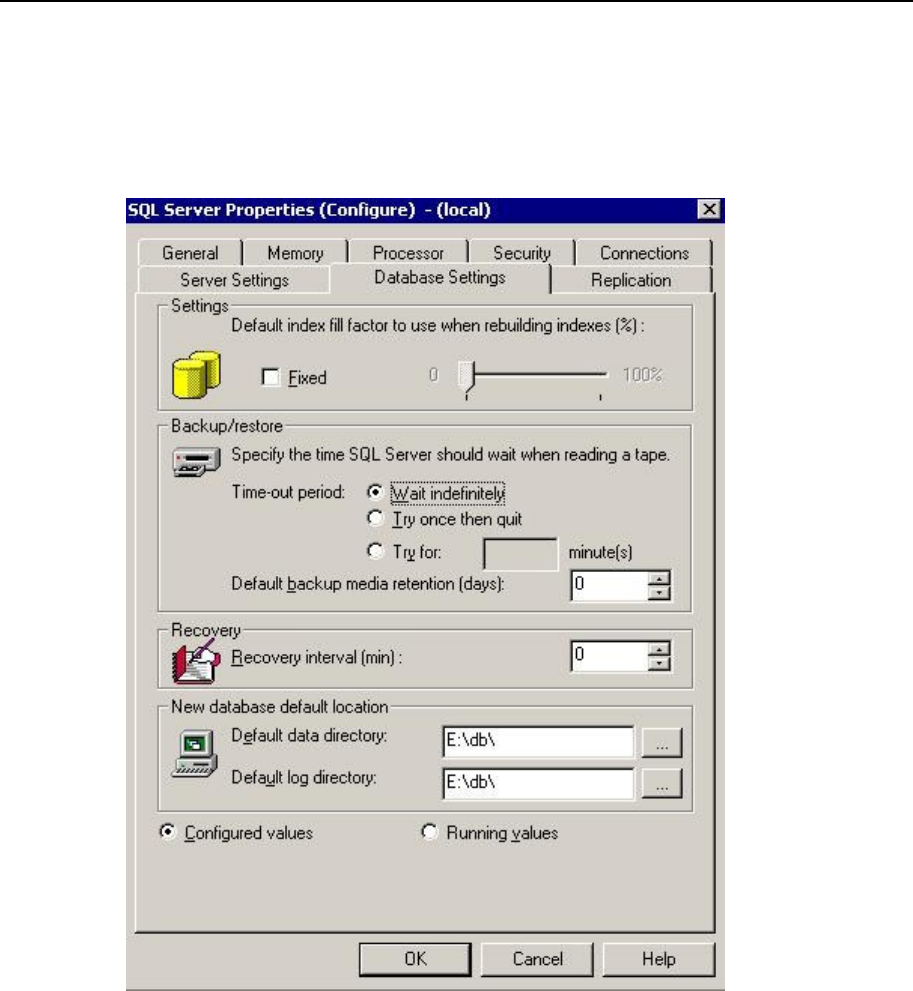Go to the Connections tab

coord(644,253)
